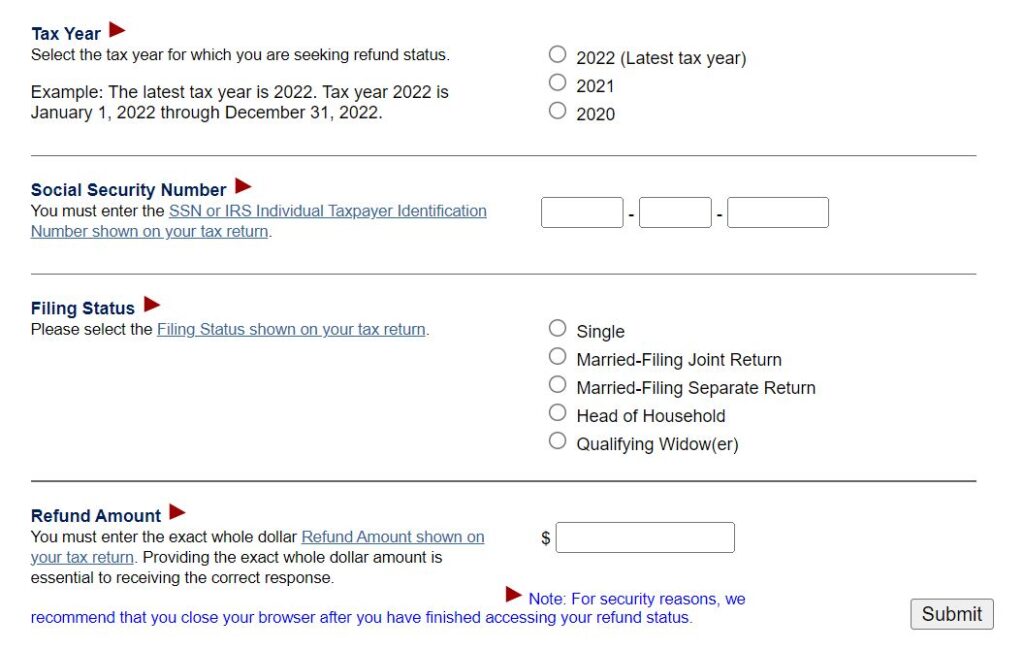This screenshot has height=650, width=1024.
Task: Choose Married-Filing Separate Return
Action: pyautogui.click(x=557, y=384)
